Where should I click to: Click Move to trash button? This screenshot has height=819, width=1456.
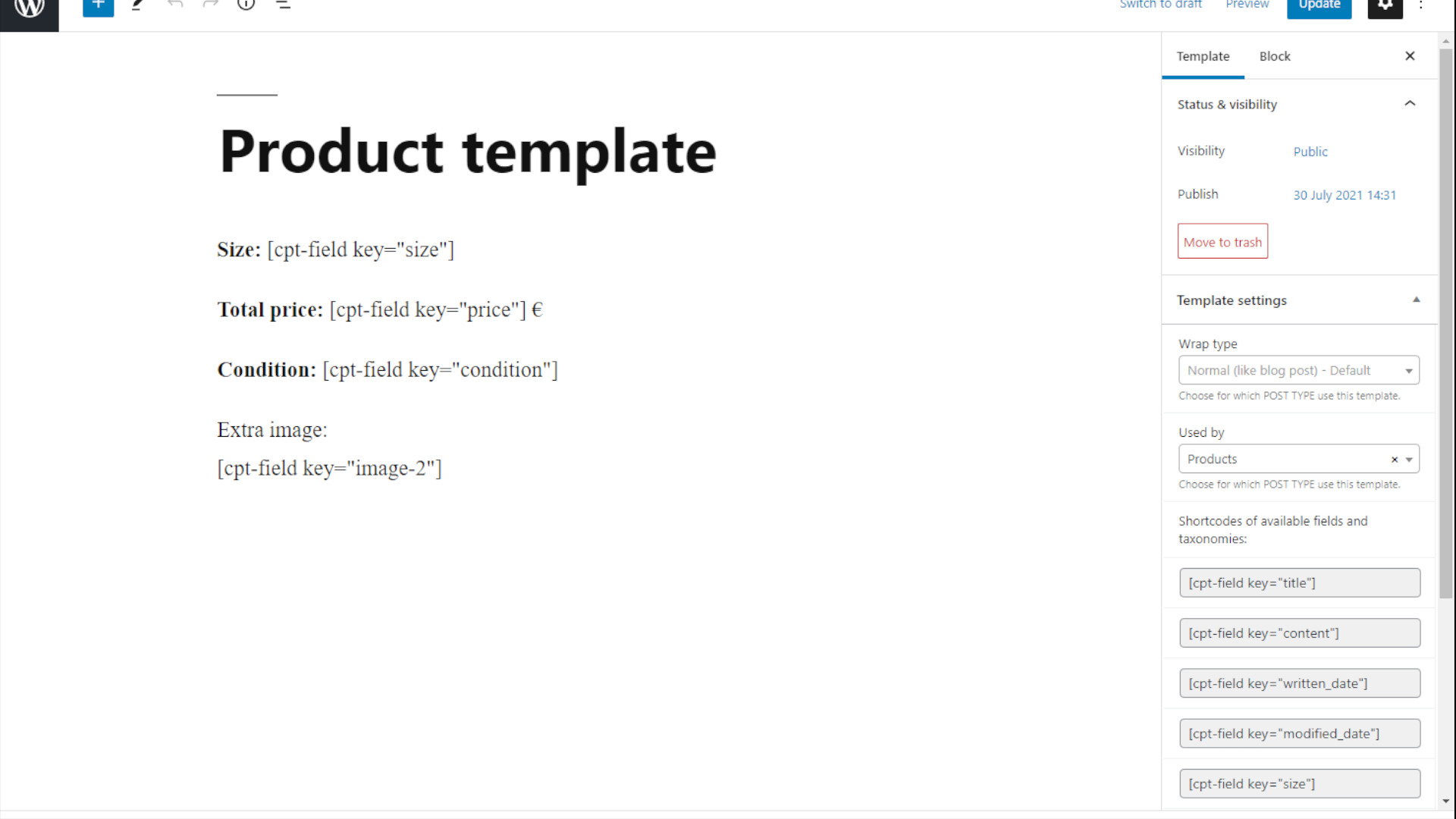point(1223,242)
